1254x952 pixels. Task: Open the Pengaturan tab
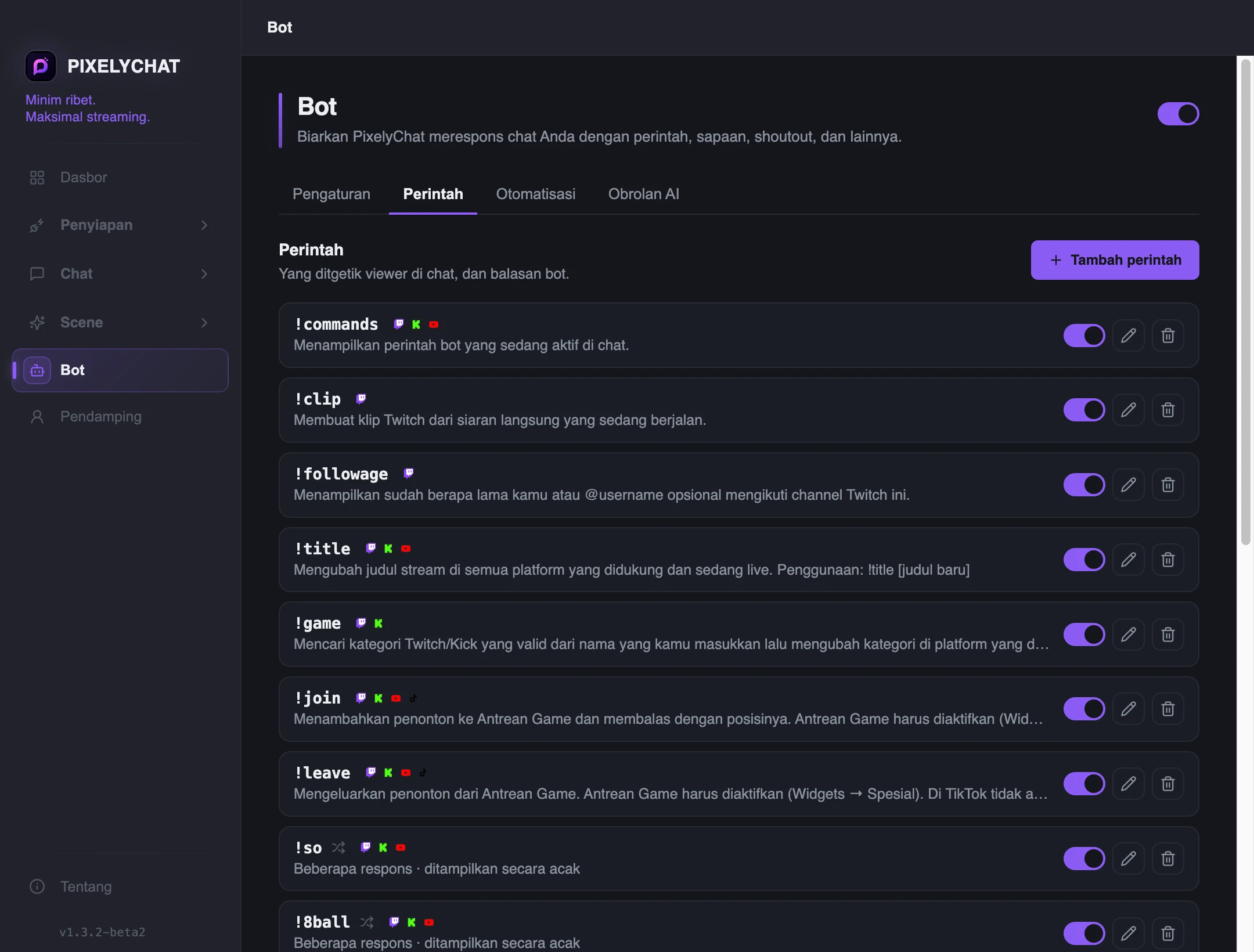(x=331, y=194)
